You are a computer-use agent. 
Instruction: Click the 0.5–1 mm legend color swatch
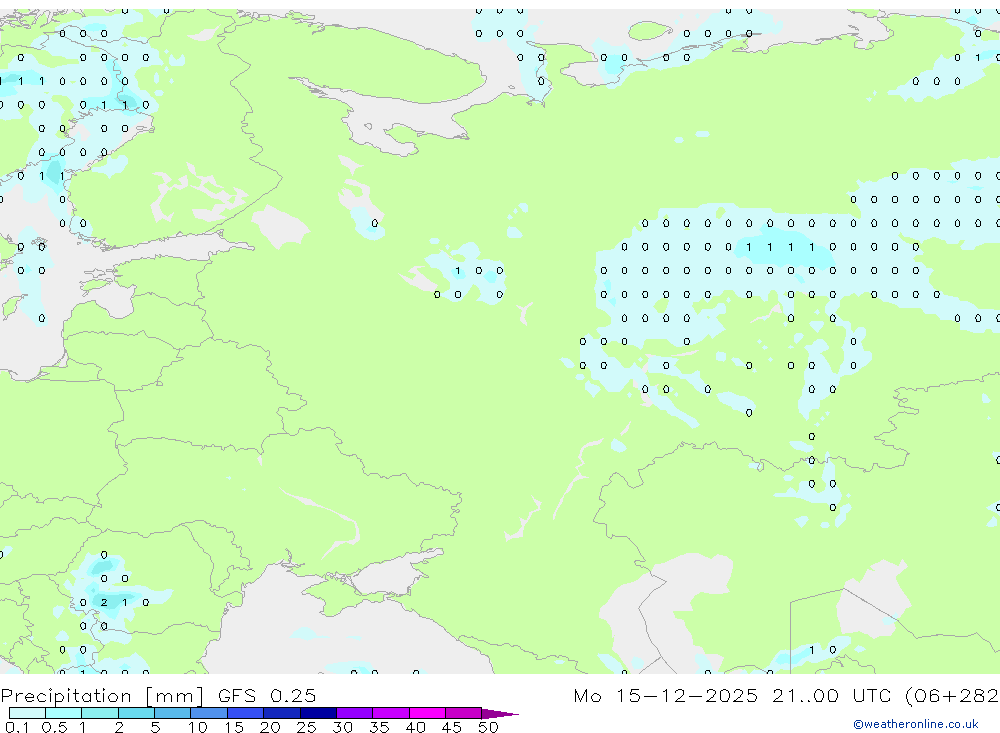tap(64, 713)
